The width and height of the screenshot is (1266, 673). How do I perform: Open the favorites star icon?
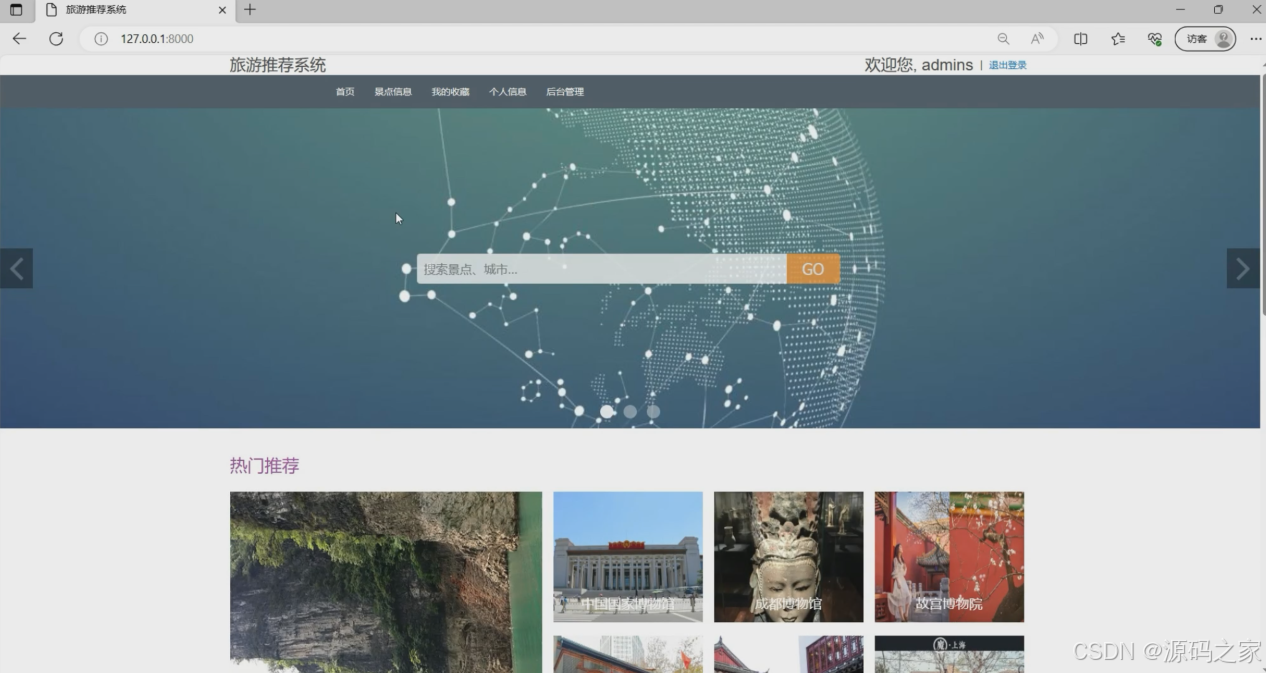[x=1118, y=39]
